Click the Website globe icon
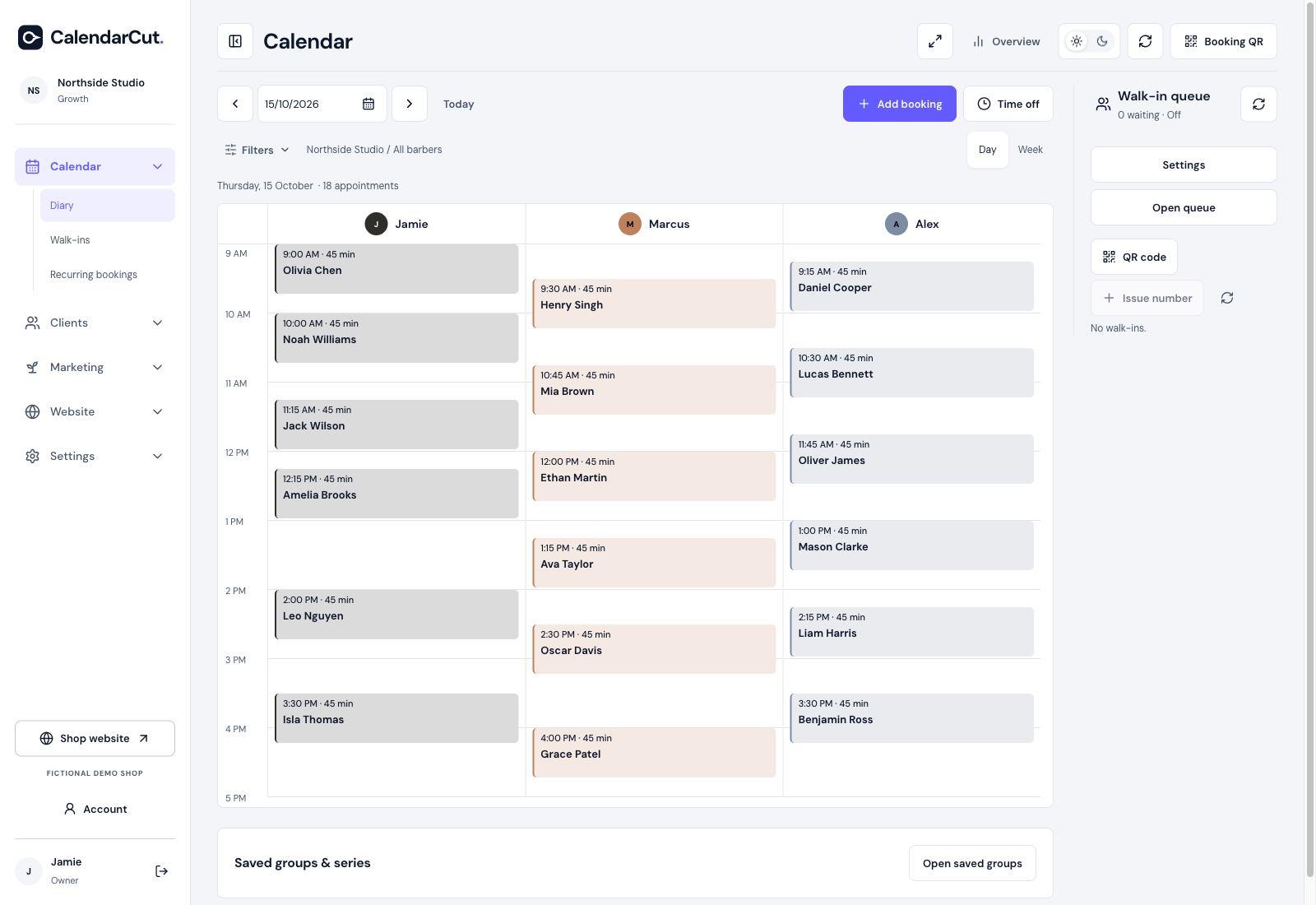This screenshot has width=1316, height=905. tap(33, 411)
